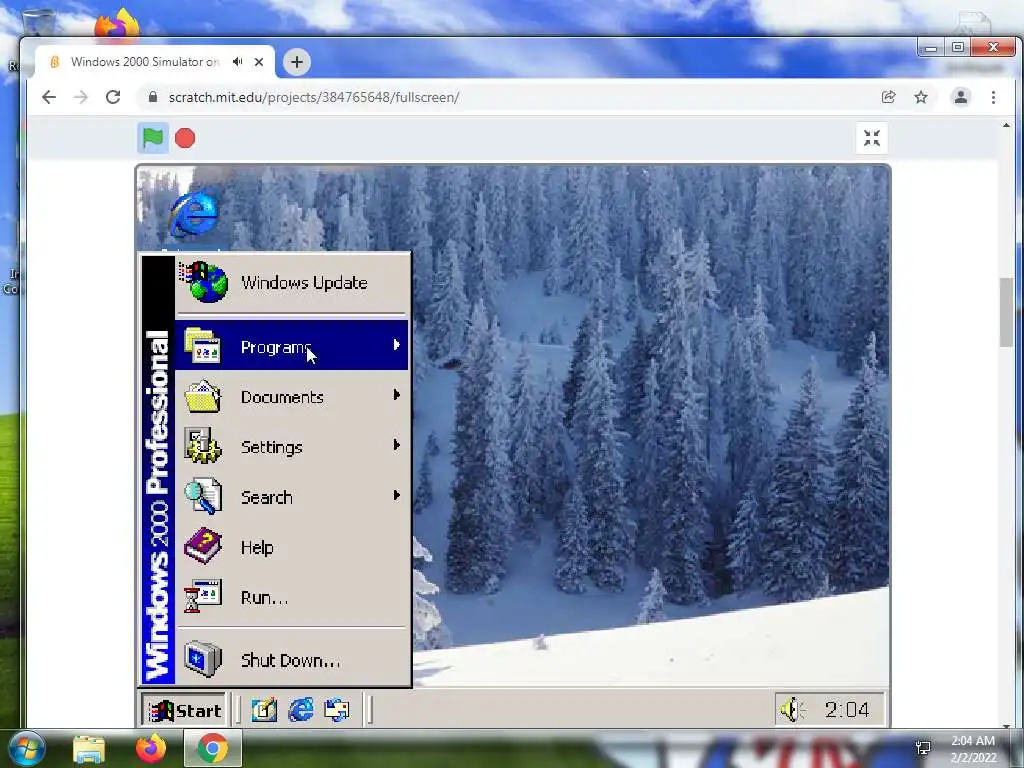Expand the Settings submenu arrow
1024x768 pixels.
pos(396,445)
